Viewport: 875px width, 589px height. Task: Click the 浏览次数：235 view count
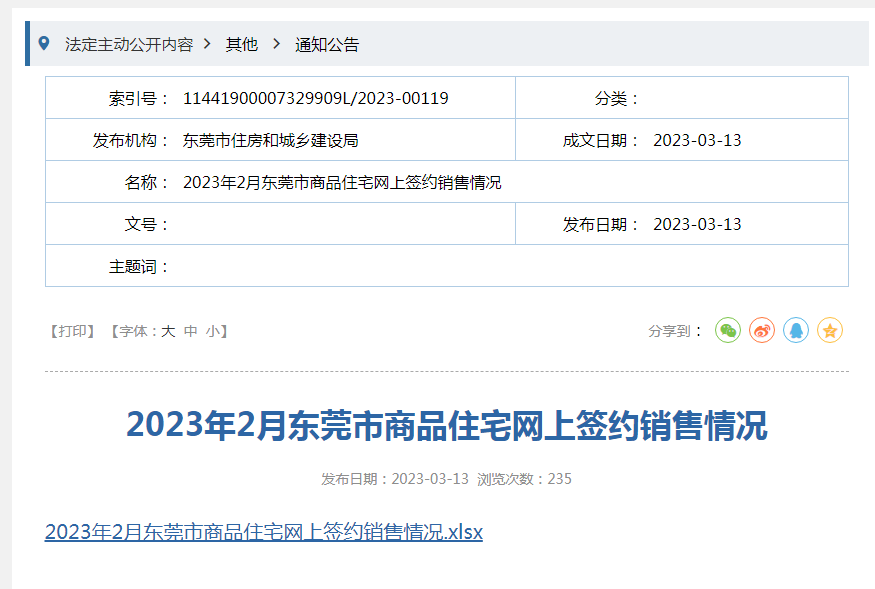(524, 479)
